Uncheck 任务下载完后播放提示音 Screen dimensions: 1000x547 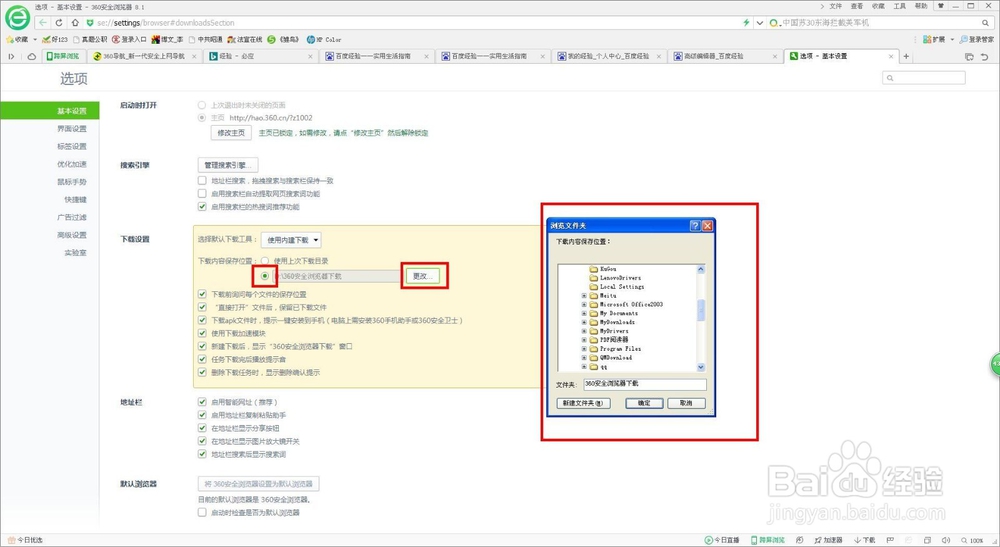(x=202, y=359)
